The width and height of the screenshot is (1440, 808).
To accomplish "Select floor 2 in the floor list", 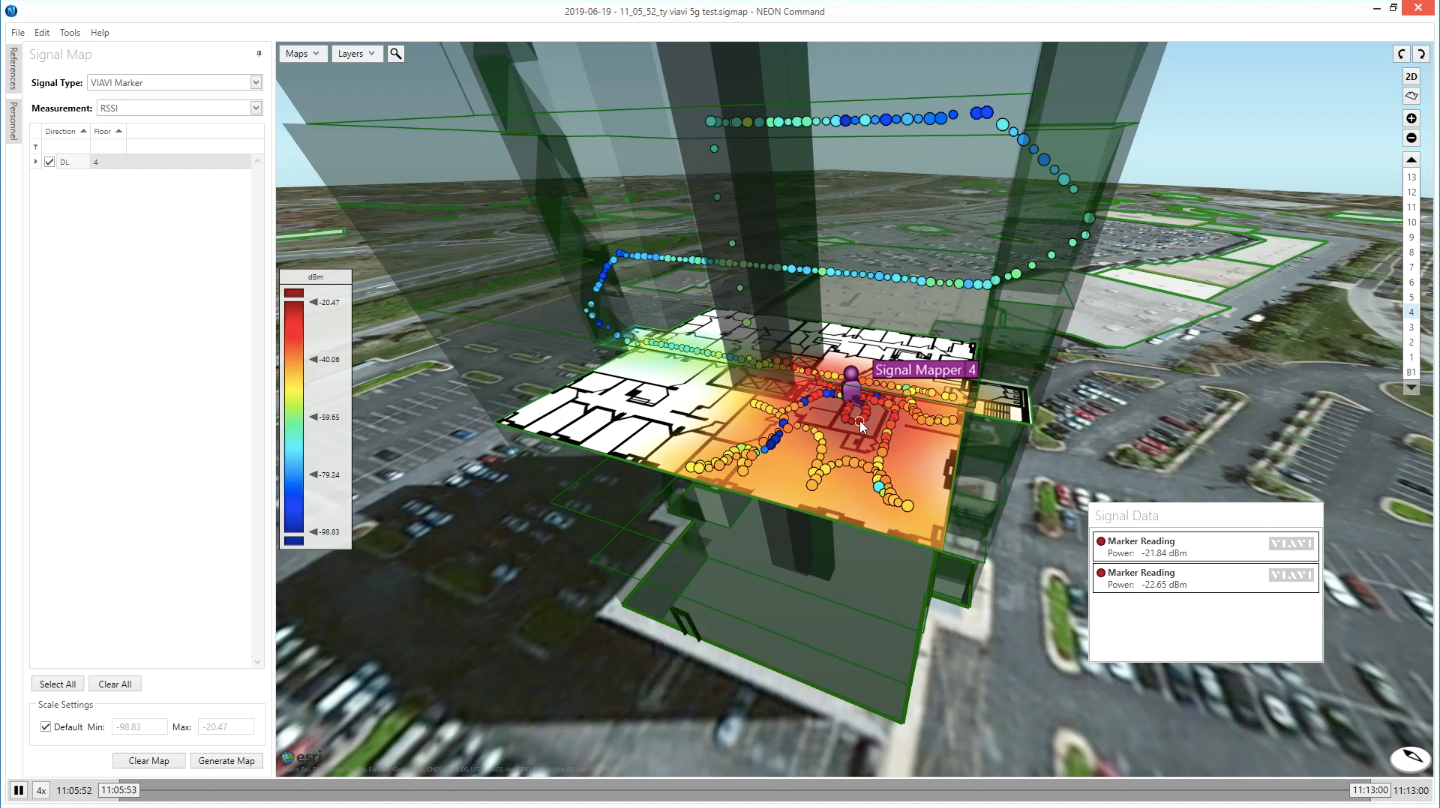I will pyautogui.click(x=1411, y=342).
